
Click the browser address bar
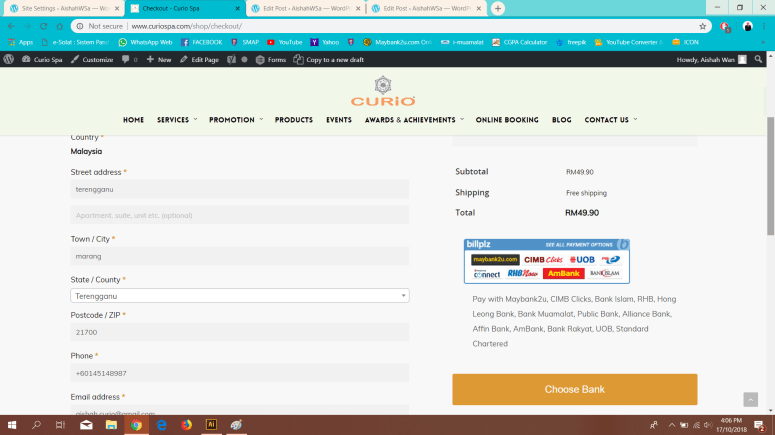(x=390, y=26)
